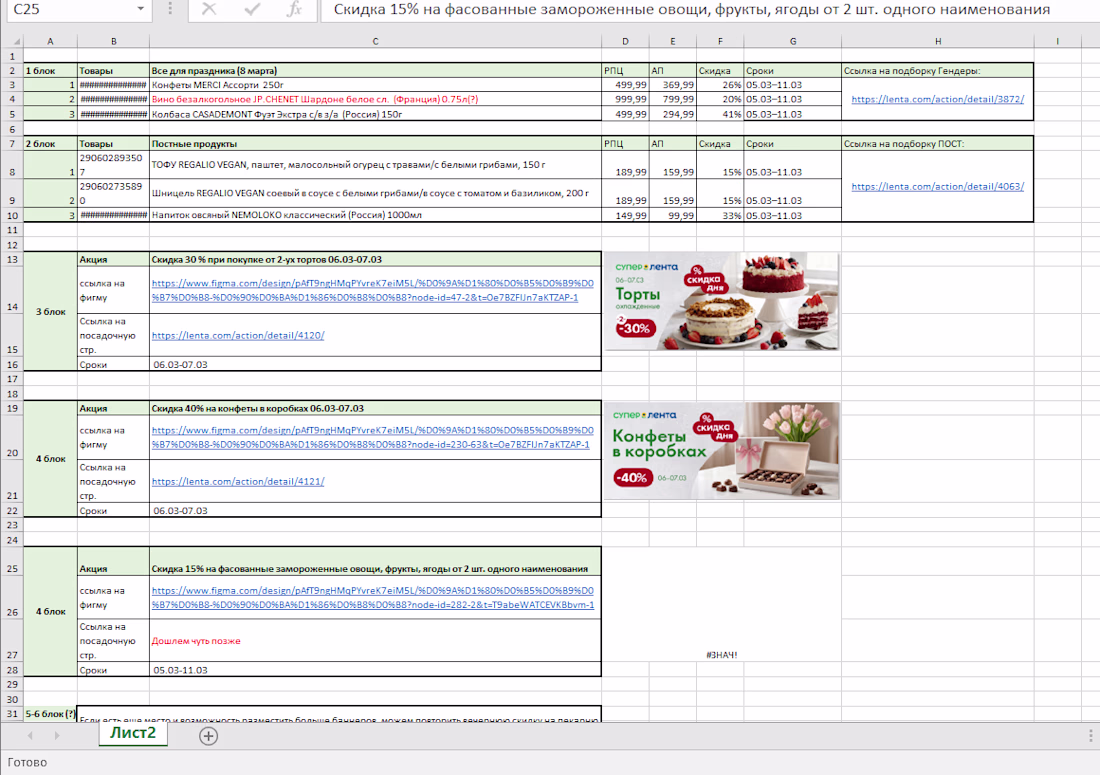
Task: Select column H header
Action: (x=937, y=41)
